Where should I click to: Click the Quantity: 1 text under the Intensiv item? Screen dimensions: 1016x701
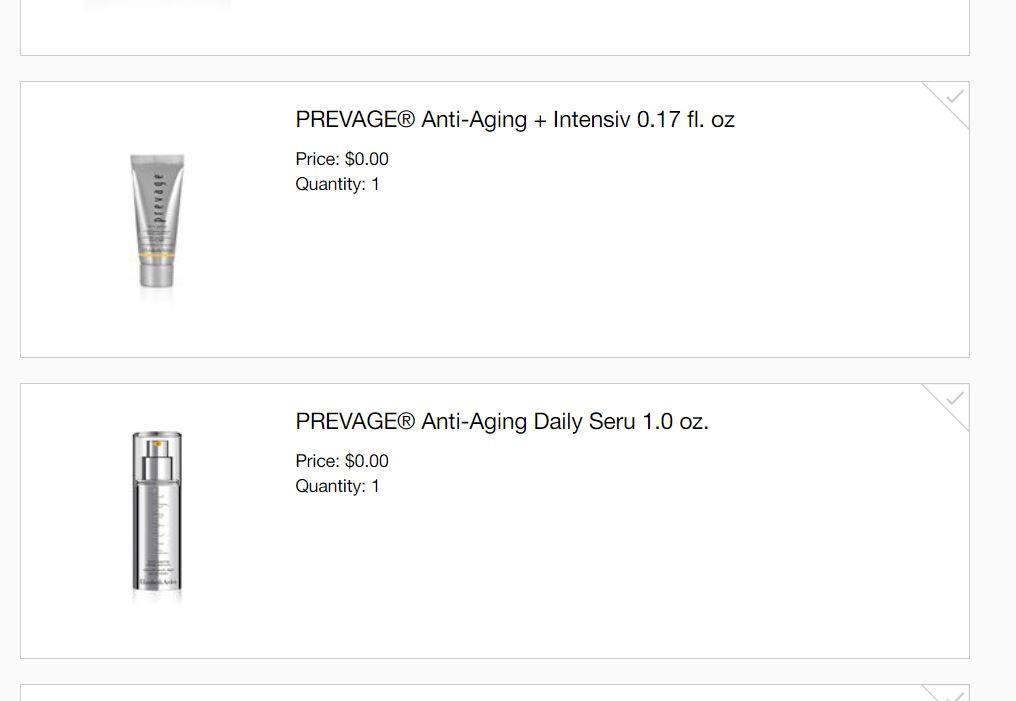point(338,185)
